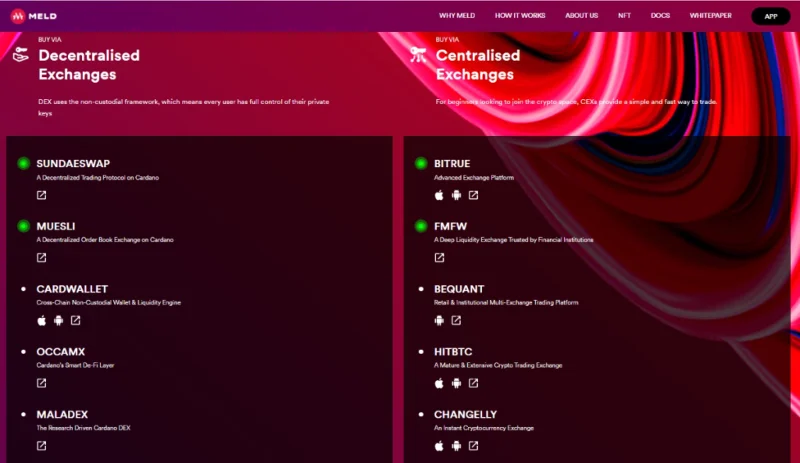Open Changelly external website icon
800x463 pixels.
[x=473, y=446]
